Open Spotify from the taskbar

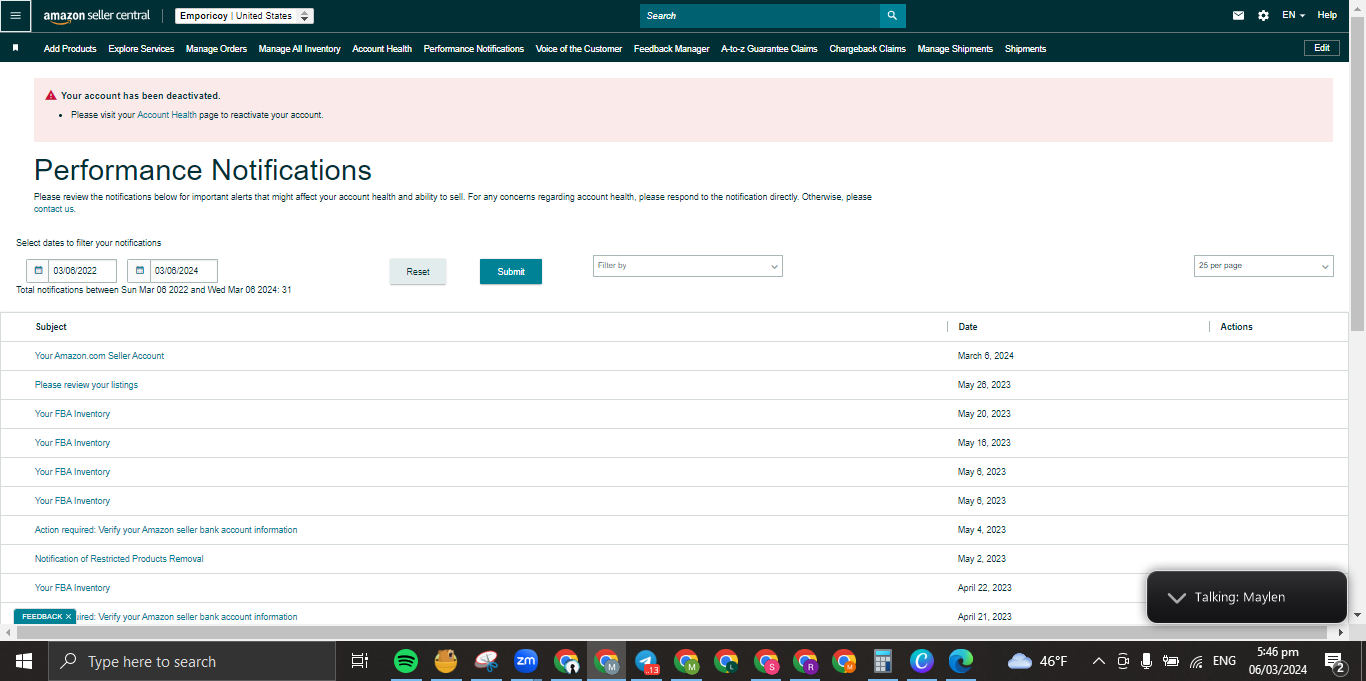click(406, 661)
